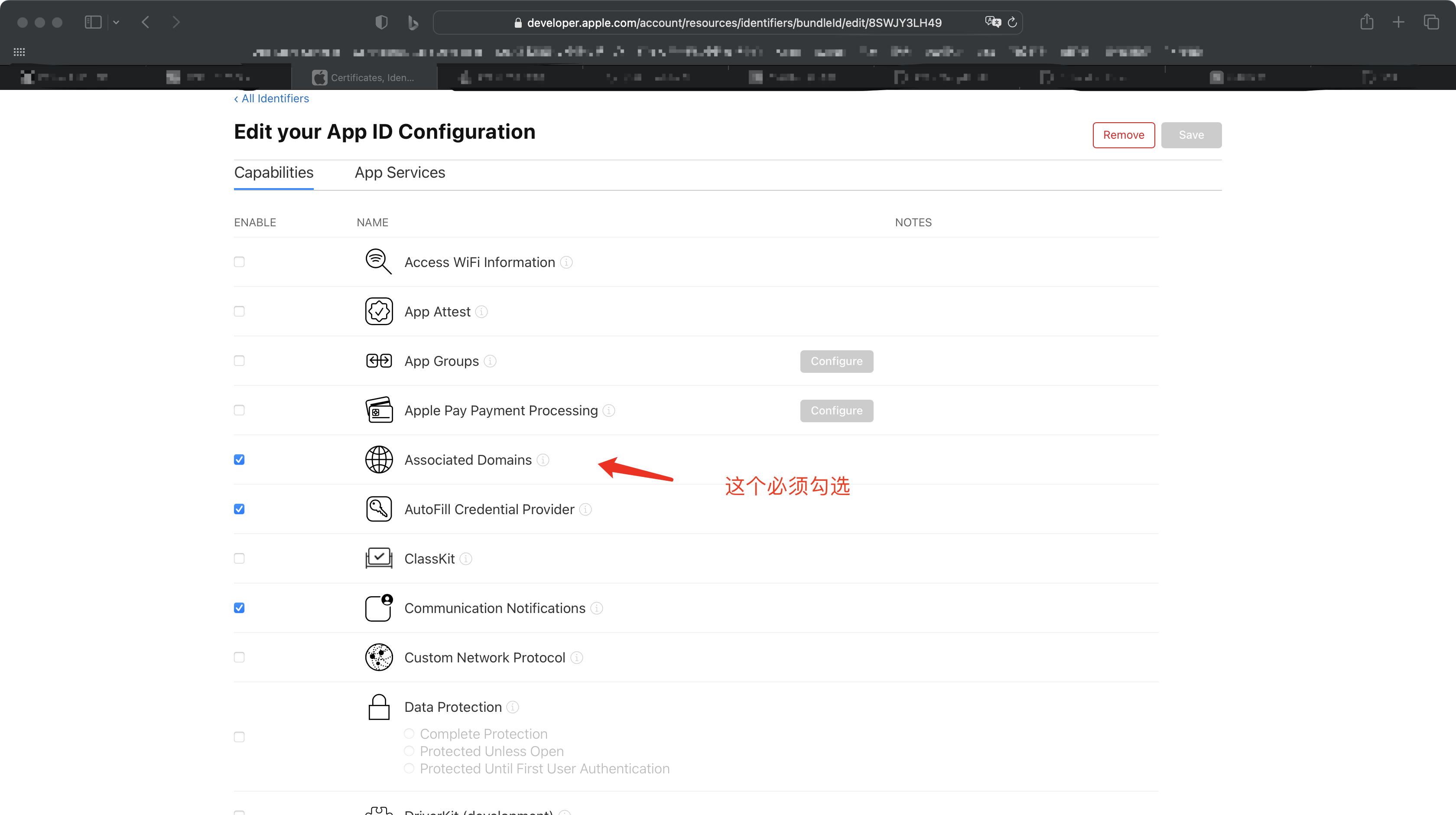
Task: Open the favorites grid icon
Action: [19, 52]
